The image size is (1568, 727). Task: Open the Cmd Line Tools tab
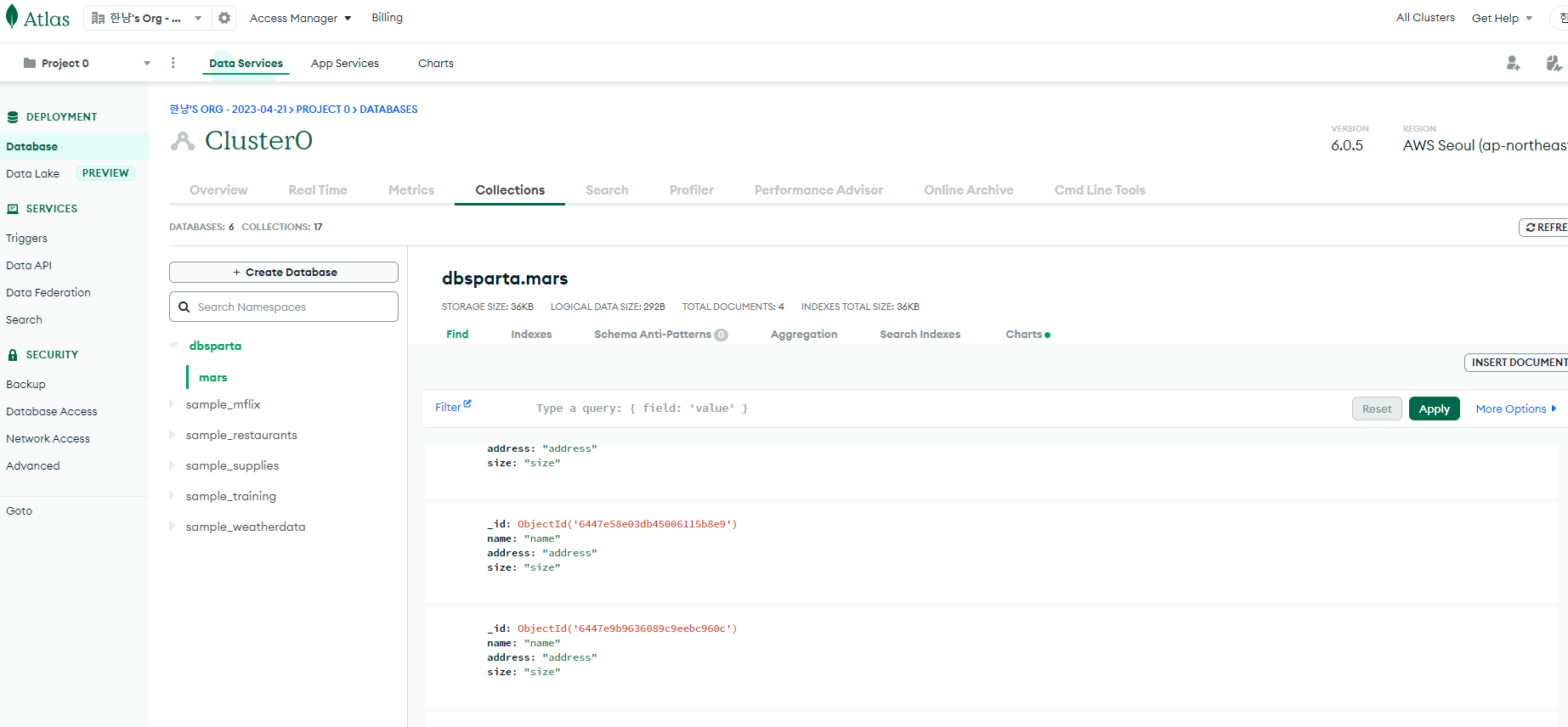coord(1100,190)
